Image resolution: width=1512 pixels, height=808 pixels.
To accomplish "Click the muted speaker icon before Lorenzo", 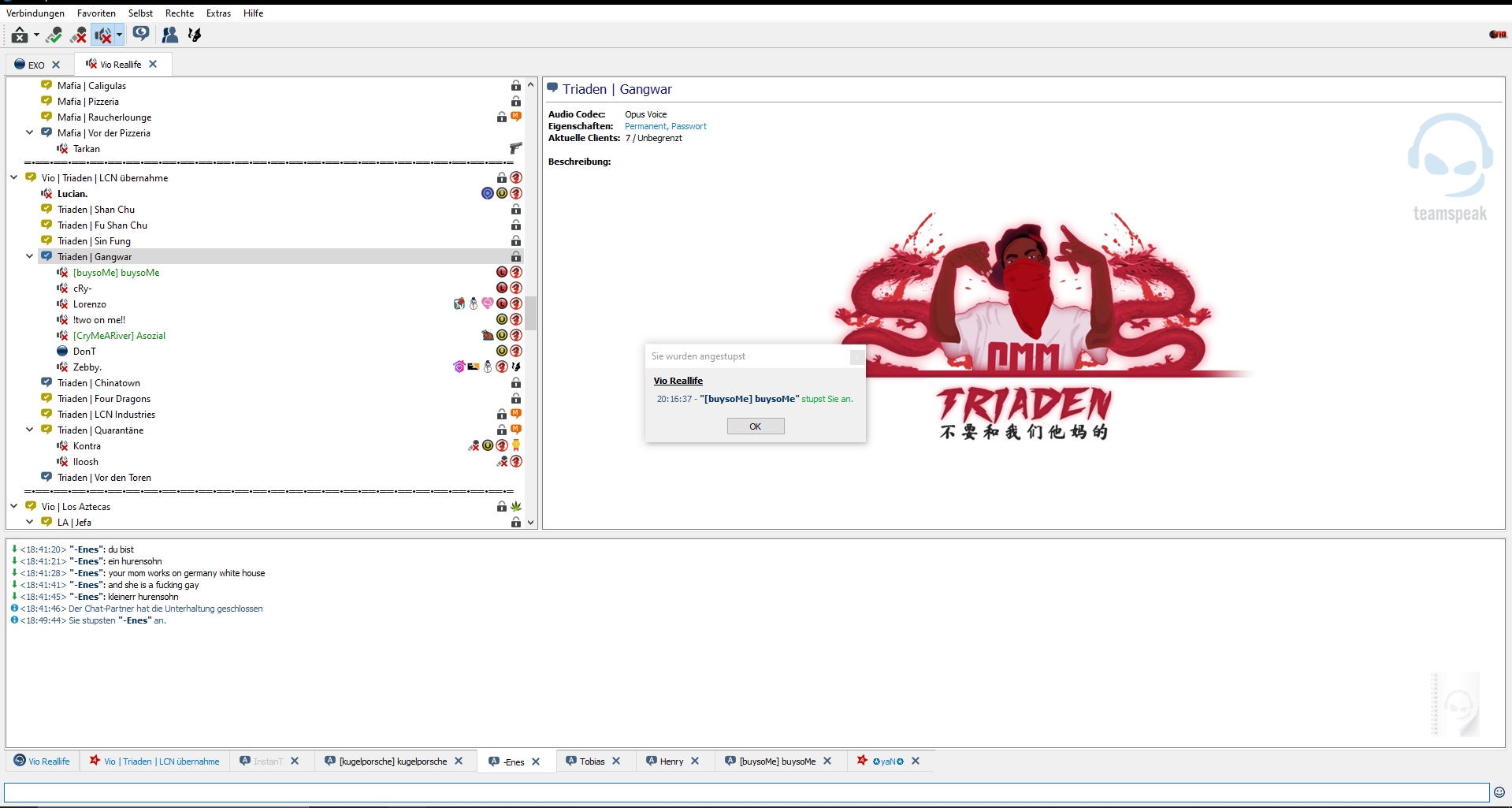I will (x=62, y=304).
